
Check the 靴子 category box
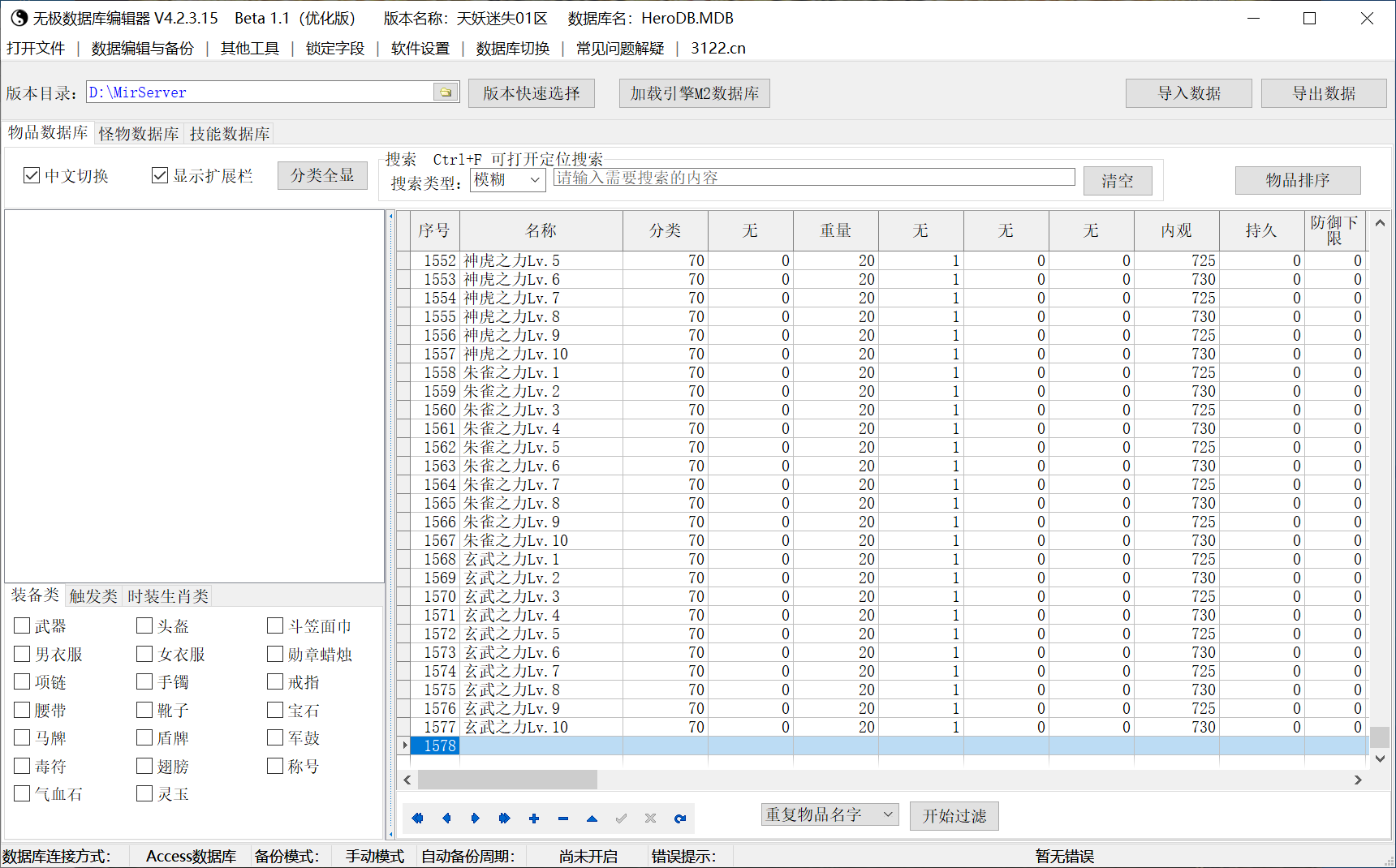[x=144, y=710]
